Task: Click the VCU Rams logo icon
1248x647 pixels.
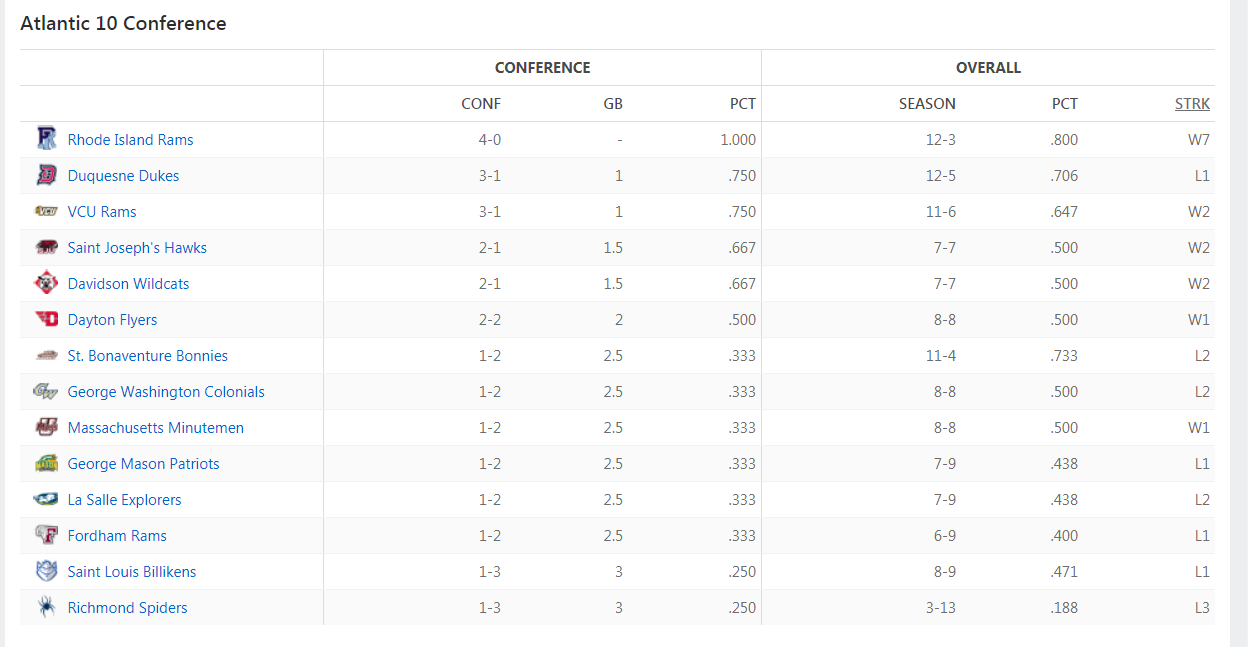Action: (46, 211)
